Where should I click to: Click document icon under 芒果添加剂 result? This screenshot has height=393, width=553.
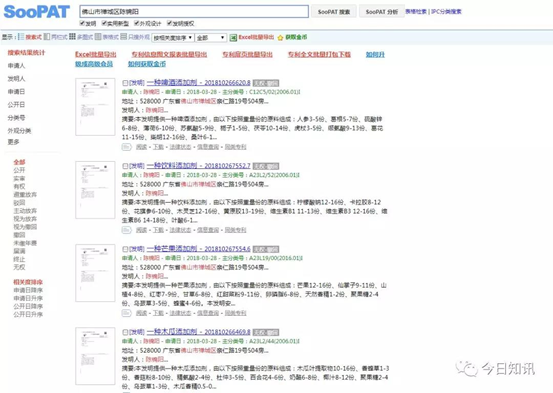click(126, 313)
